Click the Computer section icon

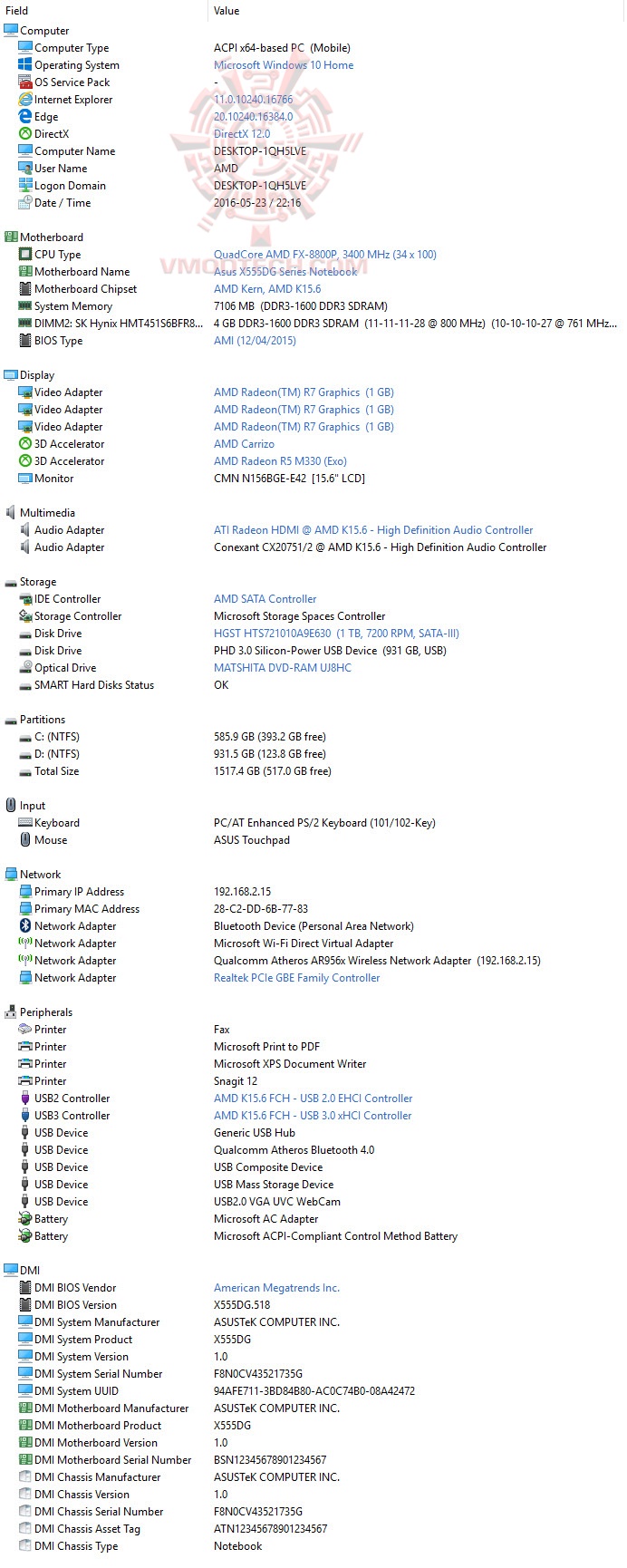tap(11, 30)
